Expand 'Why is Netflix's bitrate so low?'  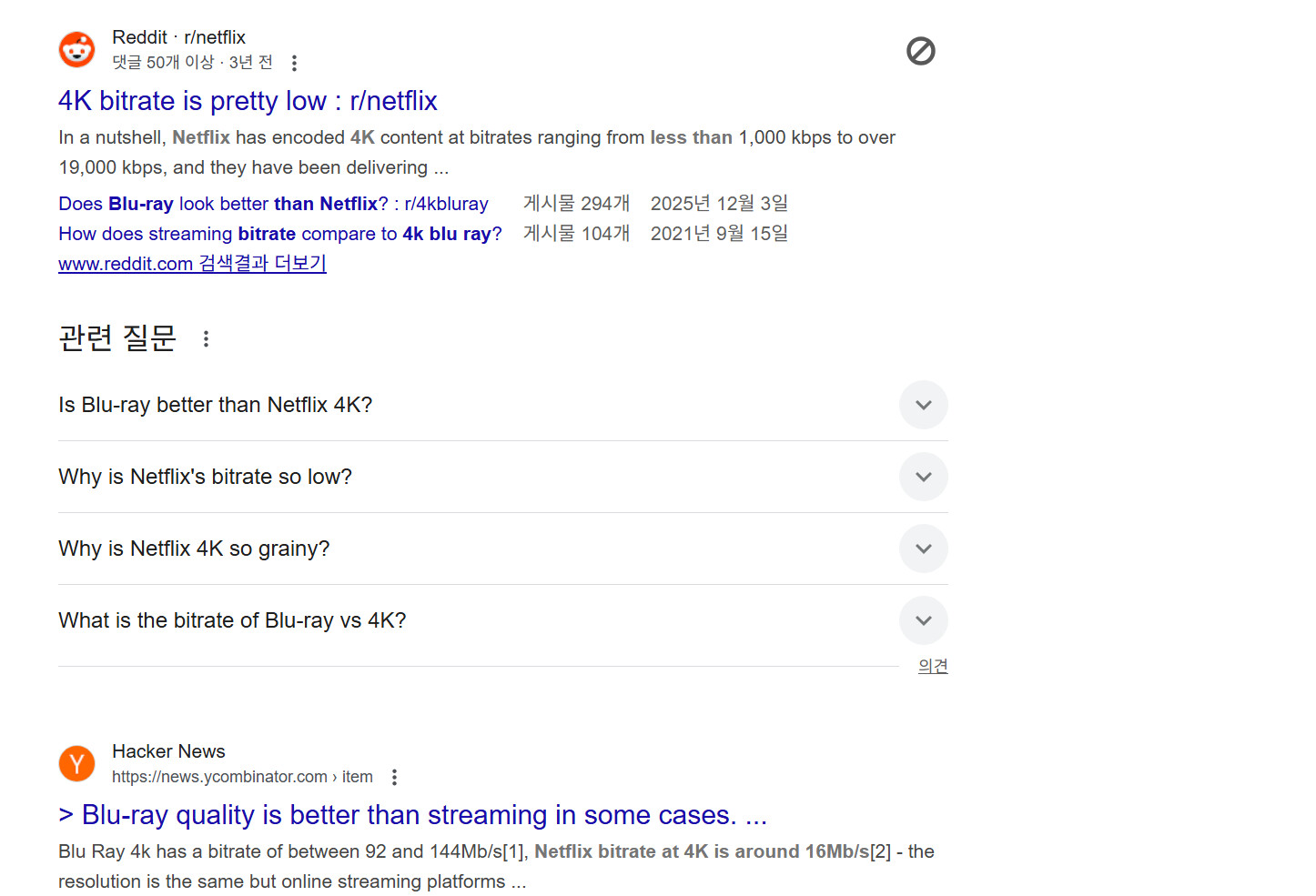[924, 477]
